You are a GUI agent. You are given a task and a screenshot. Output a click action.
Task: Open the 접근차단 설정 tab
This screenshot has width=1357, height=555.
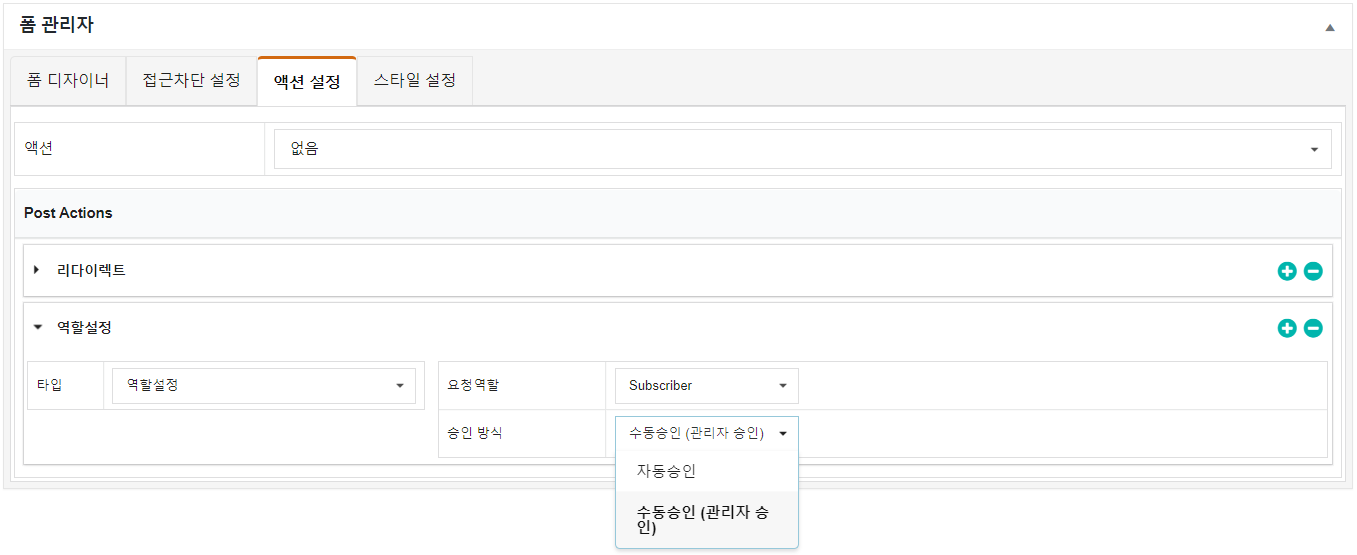[x=192, y=81]
